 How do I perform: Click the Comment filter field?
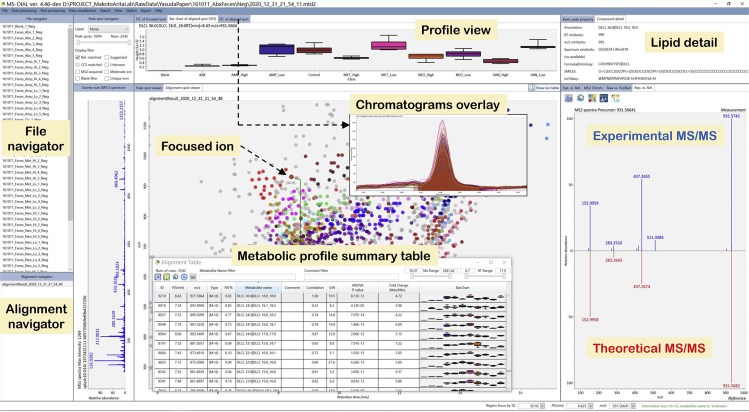tap(352, 276)
